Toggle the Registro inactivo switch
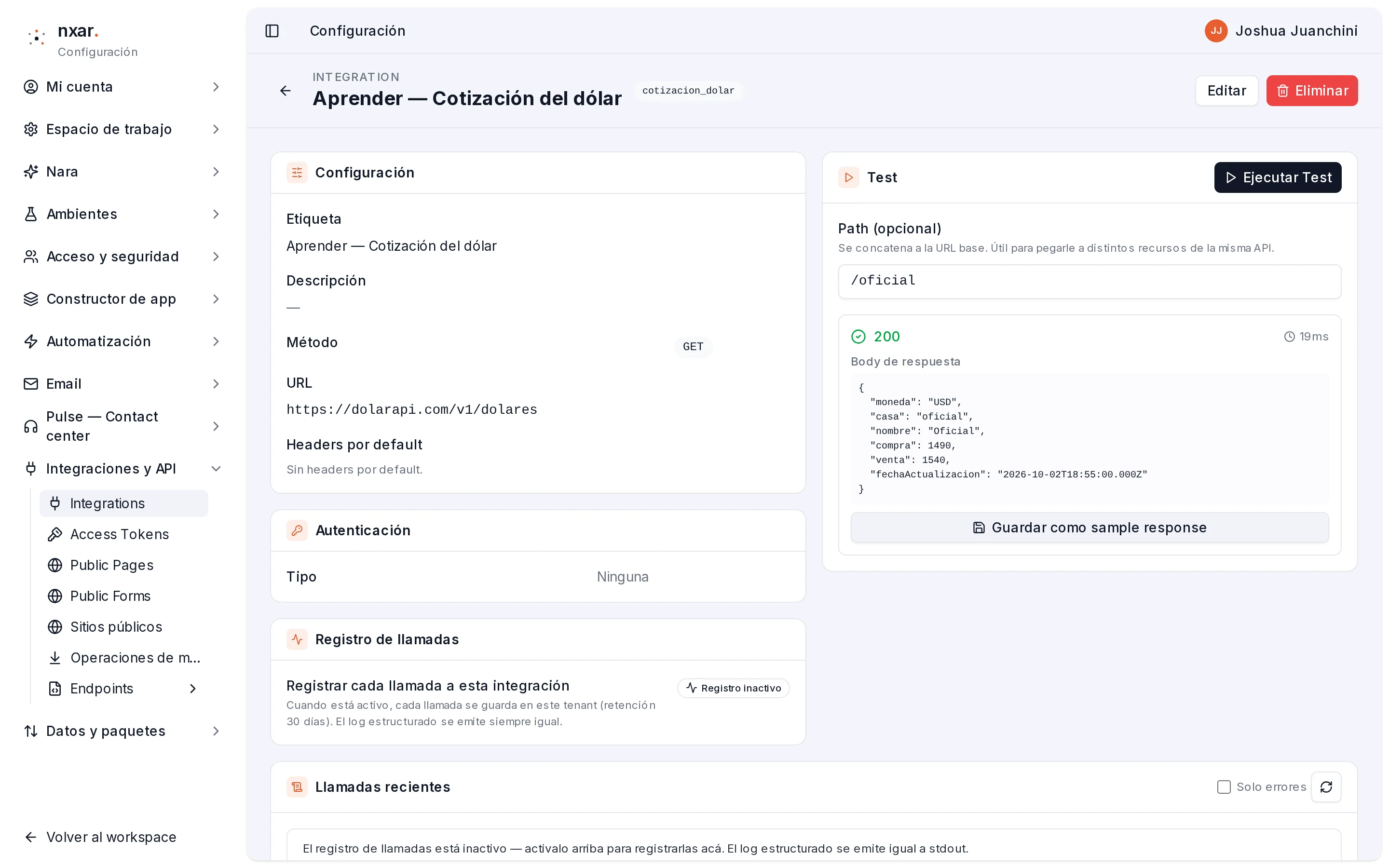The height and width of the screenshot is (868, 1389). [x=733, y=688]
